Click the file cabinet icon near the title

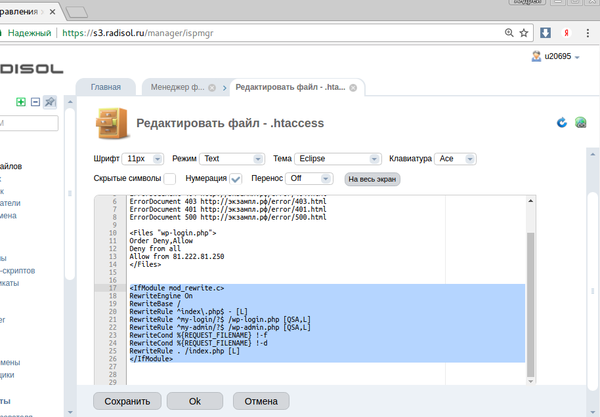[111, 123]
